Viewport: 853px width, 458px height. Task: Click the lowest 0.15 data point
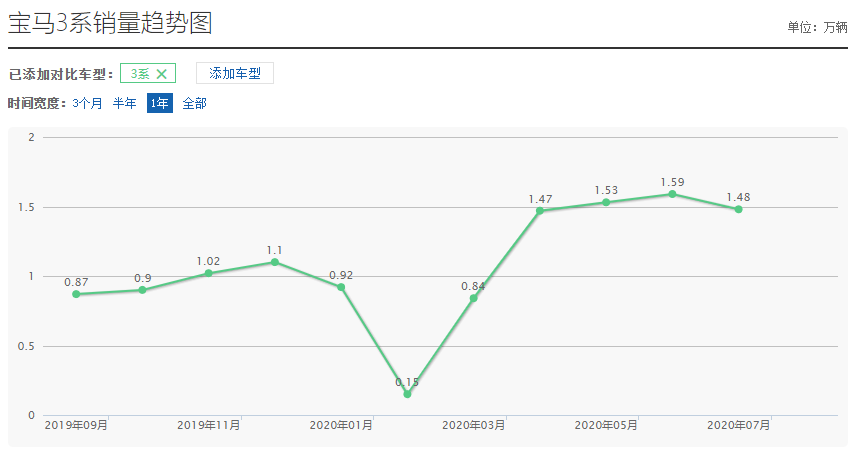point(407,394)
